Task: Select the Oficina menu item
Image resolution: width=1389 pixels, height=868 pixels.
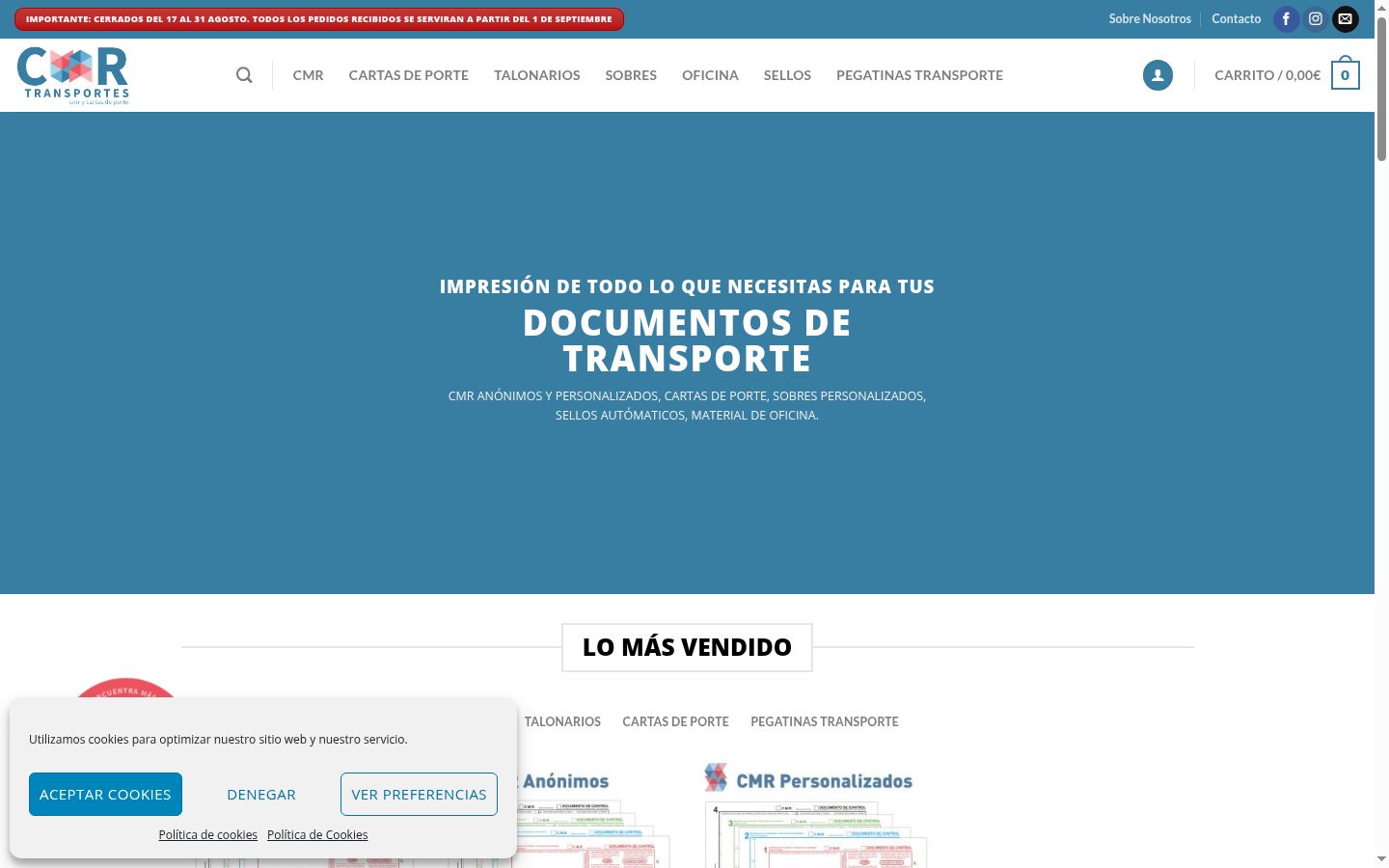Action: pyautogui.click(x=710, y=75)
